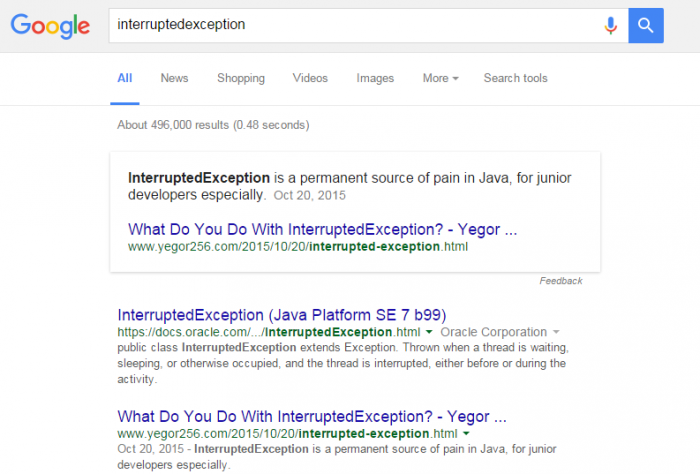Open featured snippet Yegor article title link
700x474 pixels.
coord(322,229)
